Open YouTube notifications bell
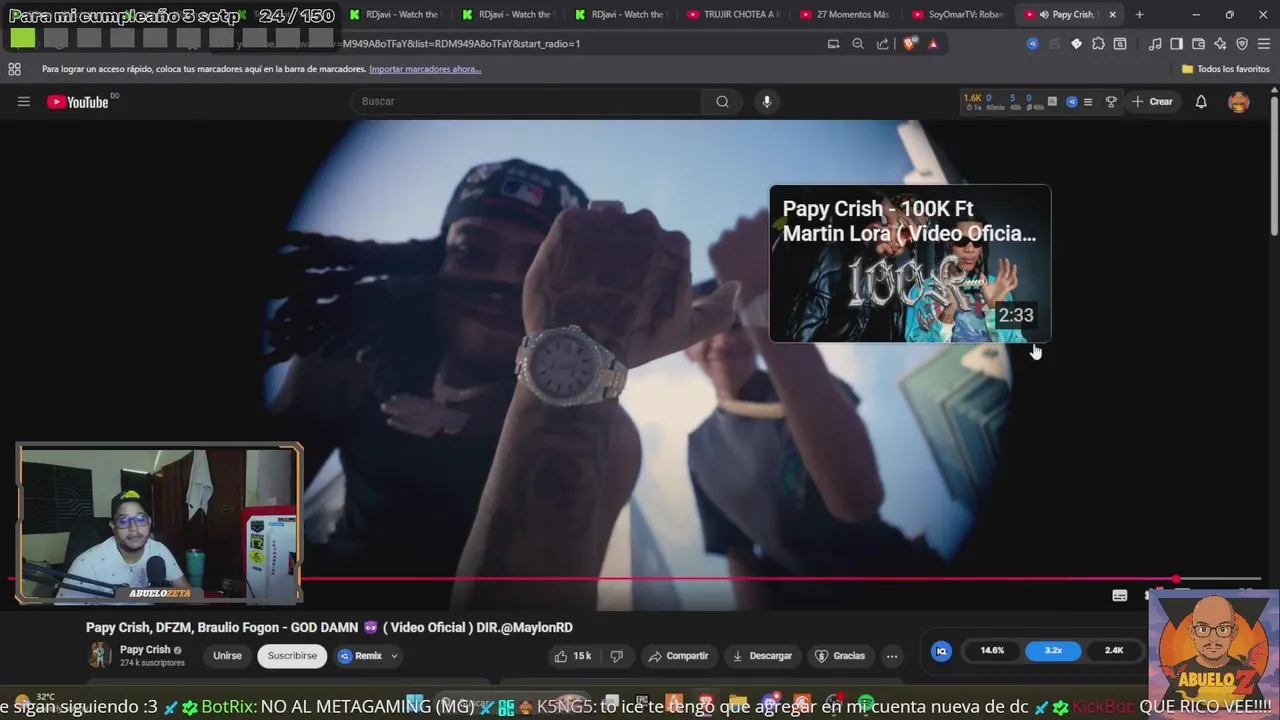This screenshot has height=720, width=1280. 1201,101
